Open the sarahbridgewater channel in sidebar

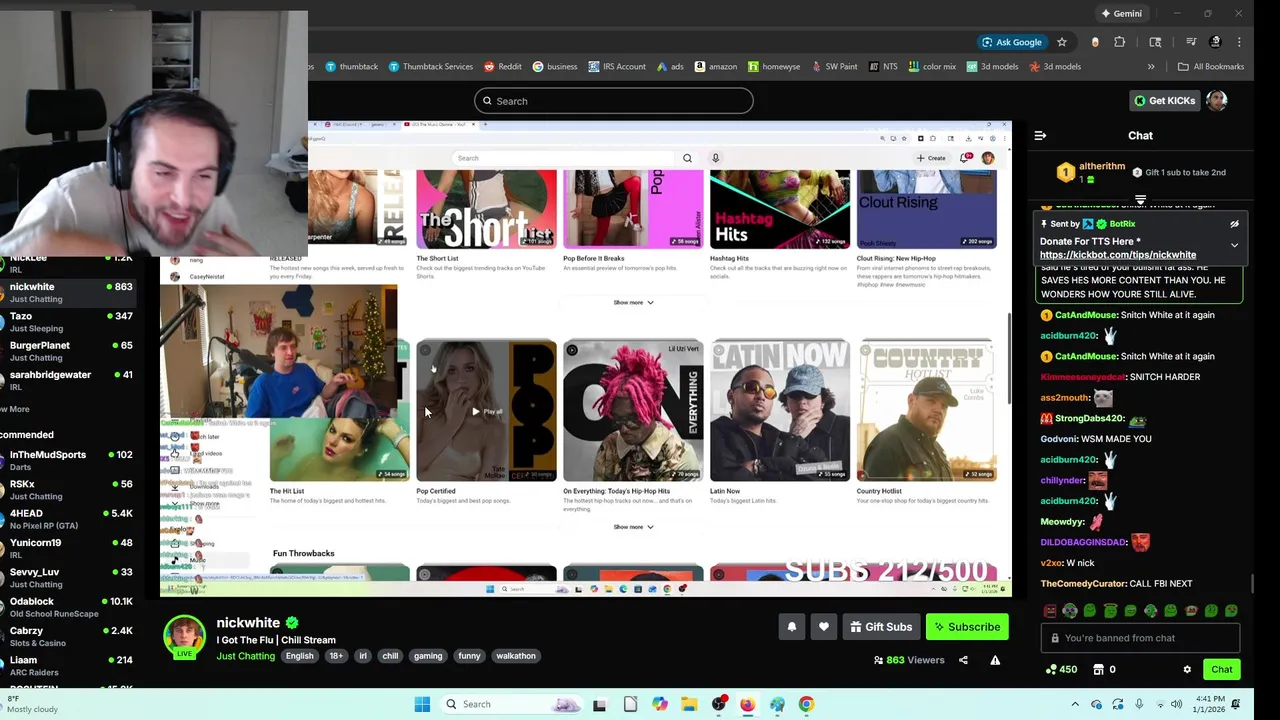(66, 381)
